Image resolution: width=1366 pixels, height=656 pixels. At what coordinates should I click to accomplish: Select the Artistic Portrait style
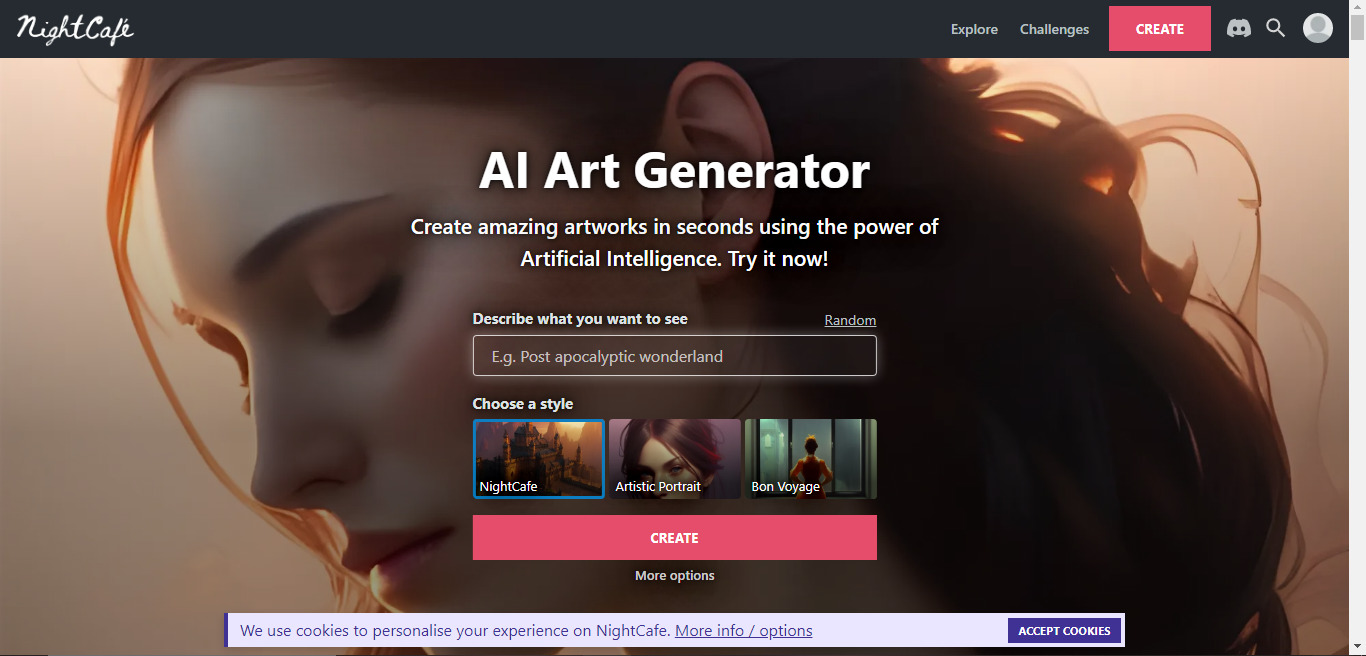[x=675, y=459]
